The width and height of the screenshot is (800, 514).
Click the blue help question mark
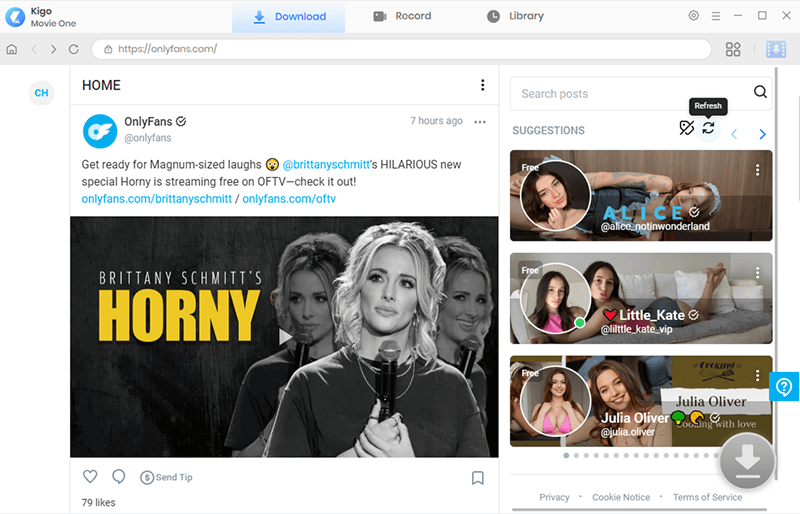pyautogui.click(x=784, y=387)
